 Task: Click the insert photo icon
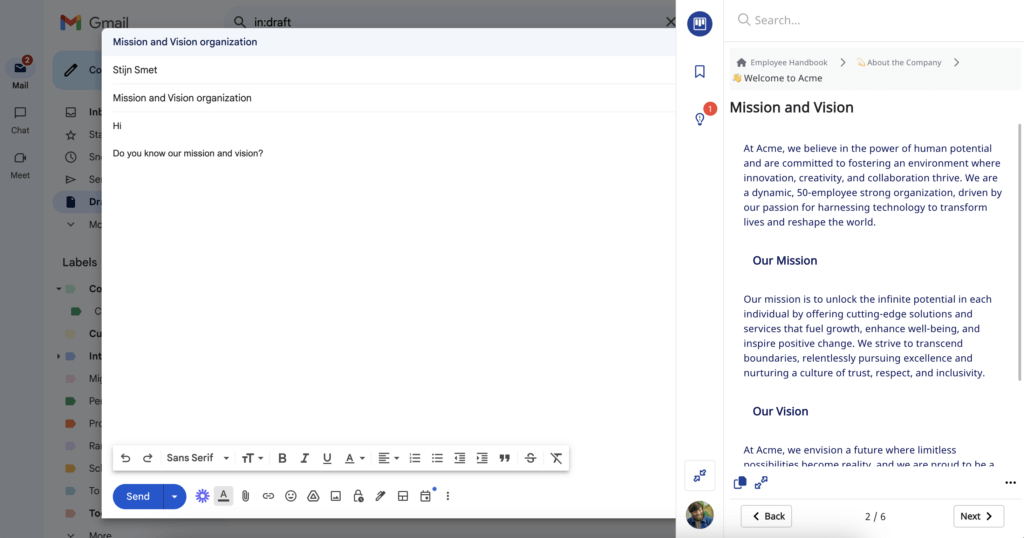click(x=336, y=496)
